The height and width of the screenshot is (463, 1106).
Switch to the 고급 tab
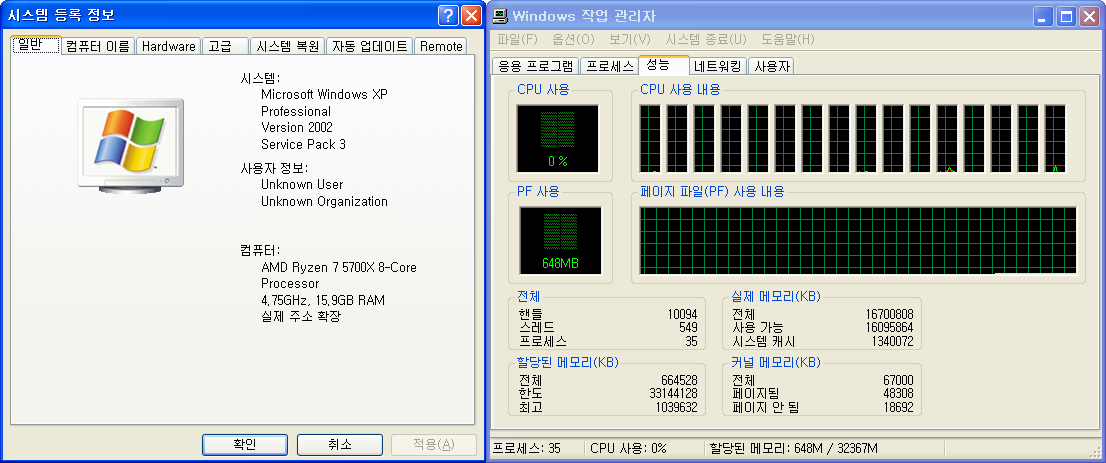225,47
